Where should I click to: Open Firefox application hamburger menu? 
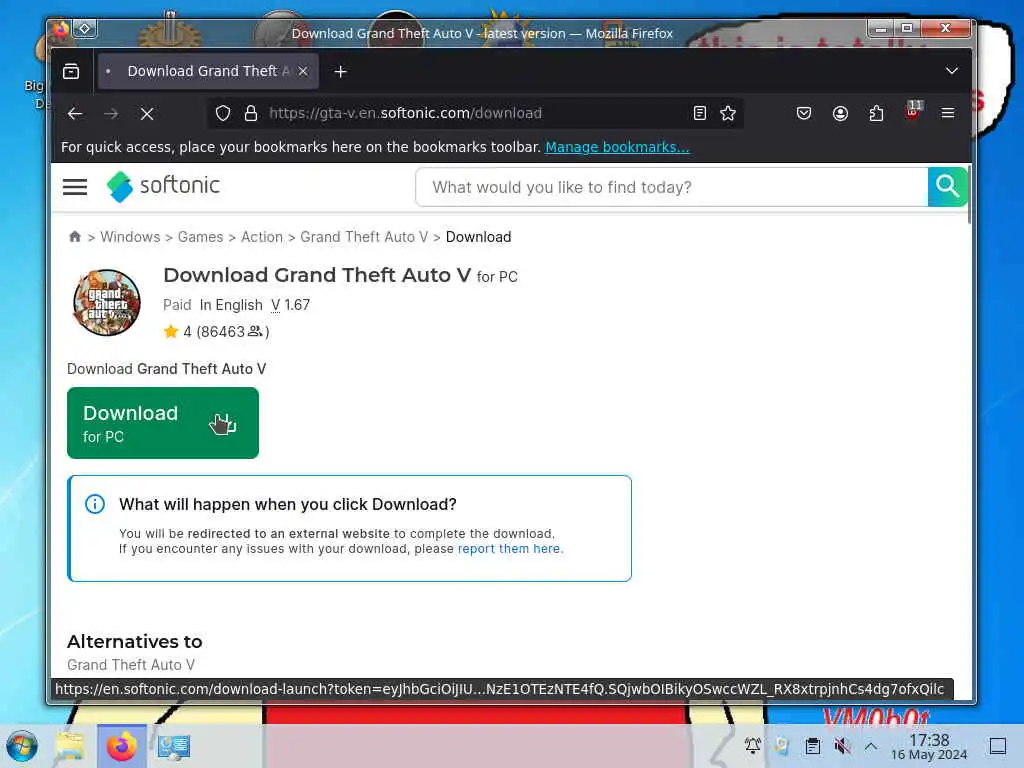click(948, 113)
